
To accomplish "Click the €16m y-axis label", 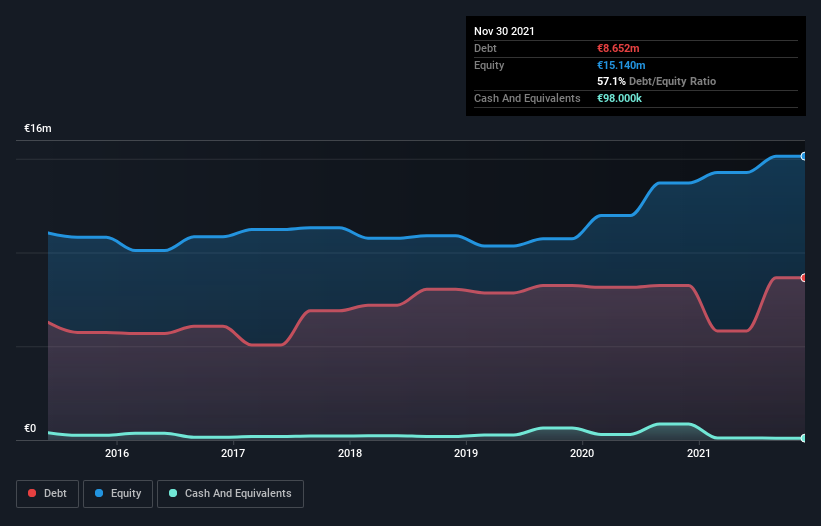I will tap(38, 128).
